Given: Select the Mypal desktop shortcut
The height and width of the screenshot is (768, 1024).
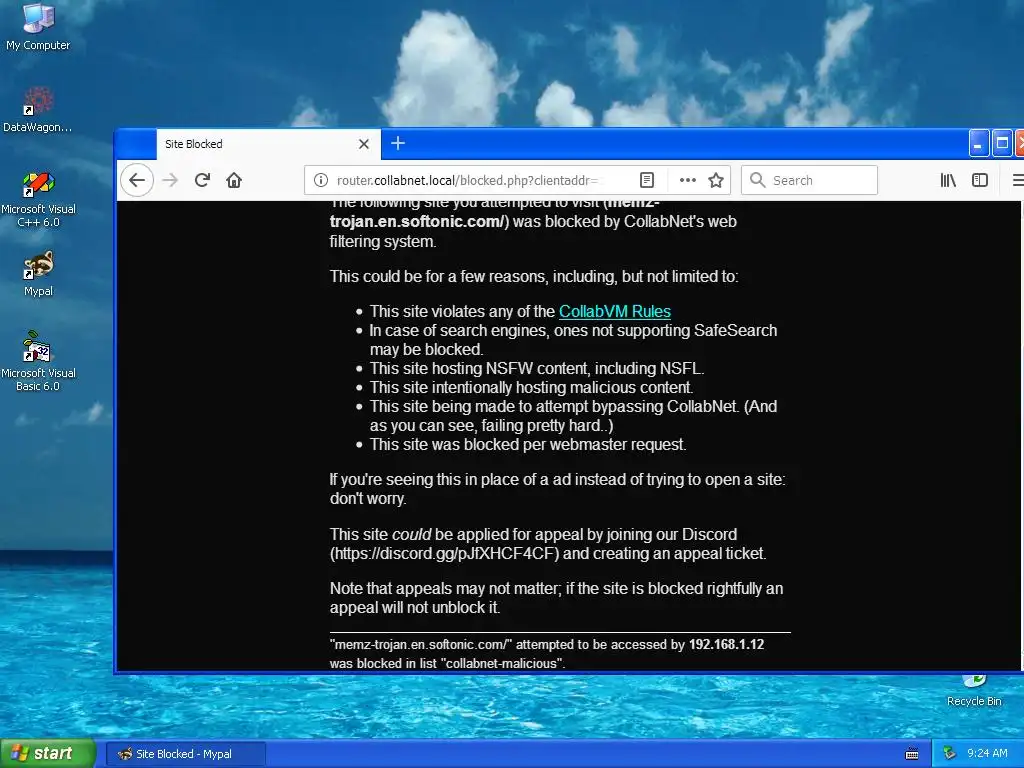Looking at the screenshot, I should point(38,274).
